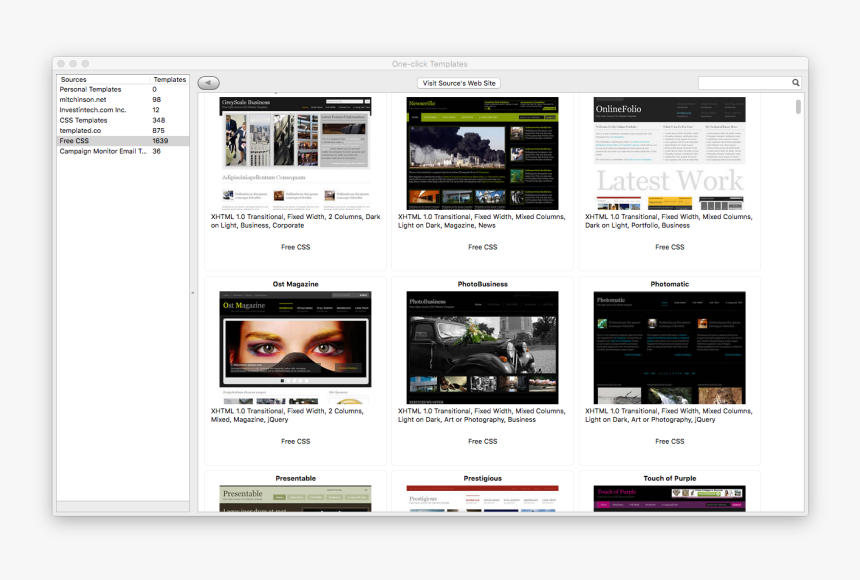Open Touch of Purple template thumbnail
860x580 pixels.
pos(669,498)
